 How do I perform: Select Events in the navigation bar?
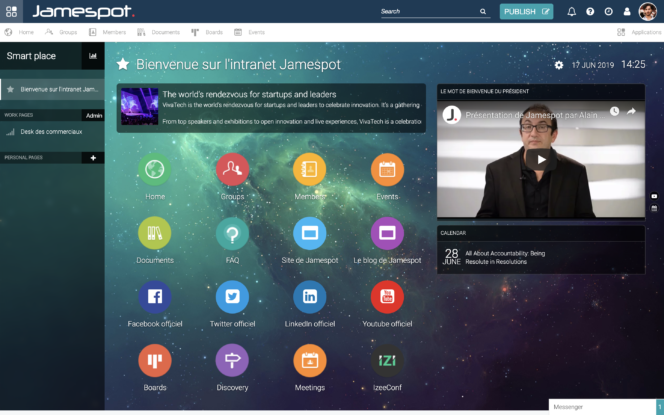[x=250, y=32]
